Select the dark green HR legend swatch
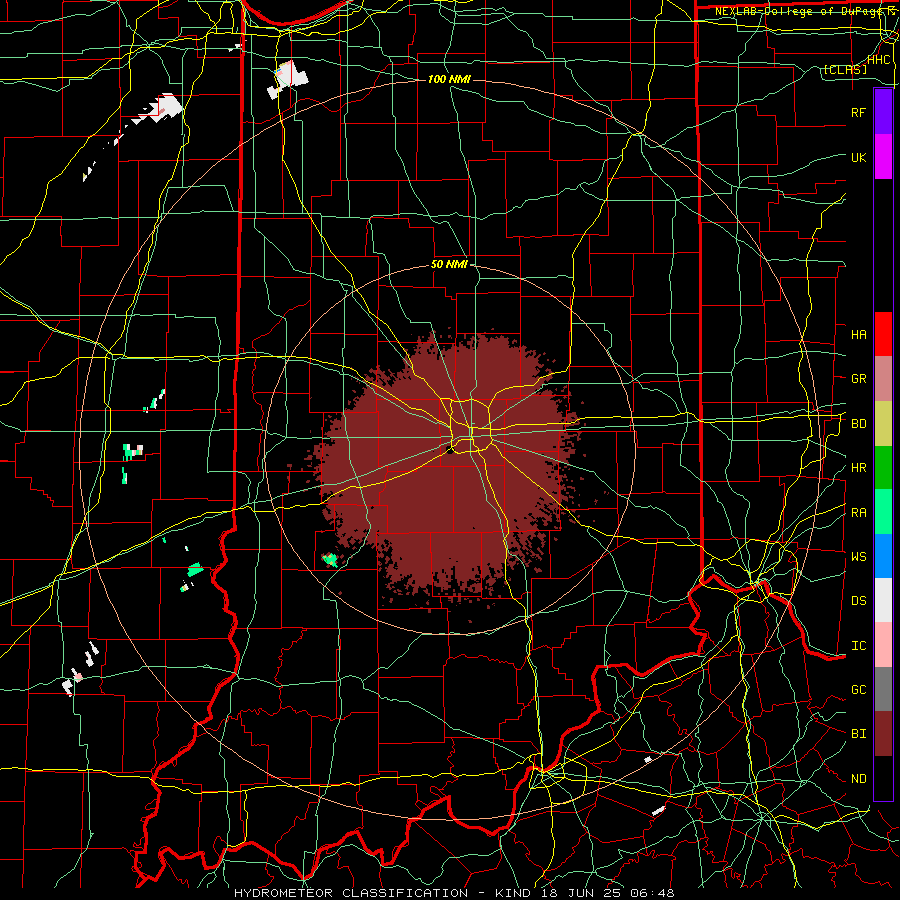This screenshot has width=900, height=900. pyautogui.click(x=883, y=467)
